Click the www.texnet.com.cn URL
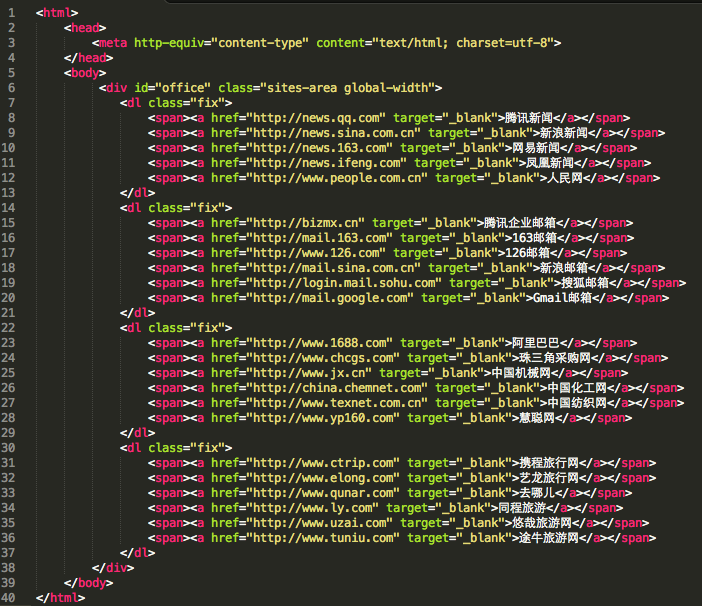This screenshot has height=606, width=702. pos(337,403)
